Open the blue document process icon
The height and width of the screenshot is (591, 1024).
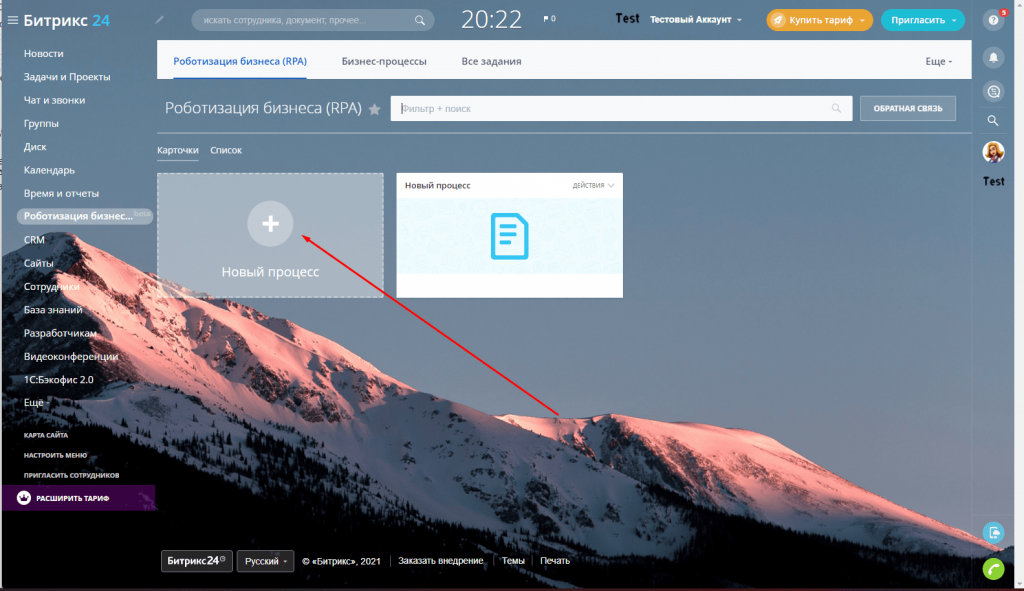pyautogui.click(x=509, y=237)
